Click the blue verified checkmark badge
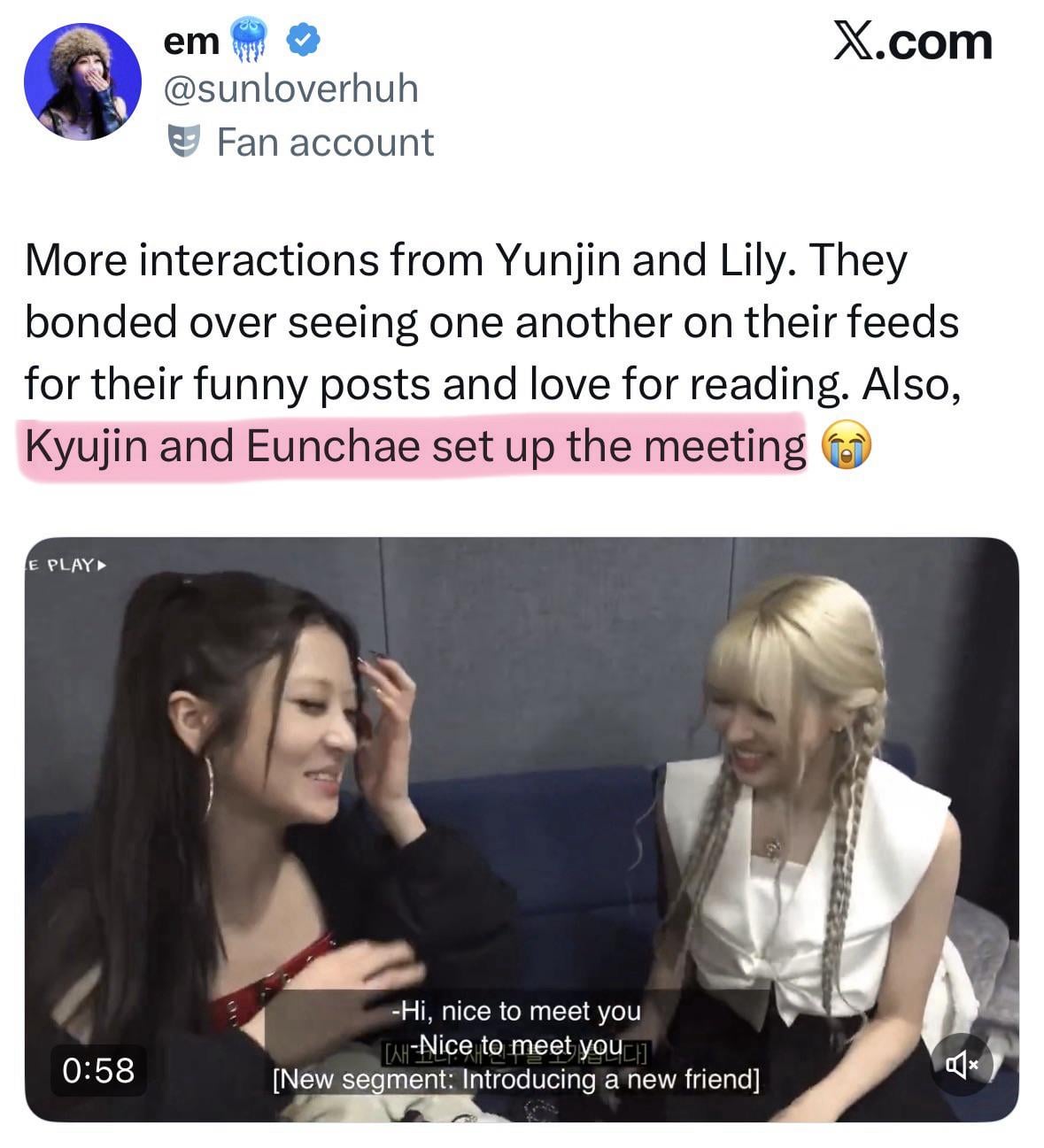This screenshot has height=1148, width=1044. [305, 40]
